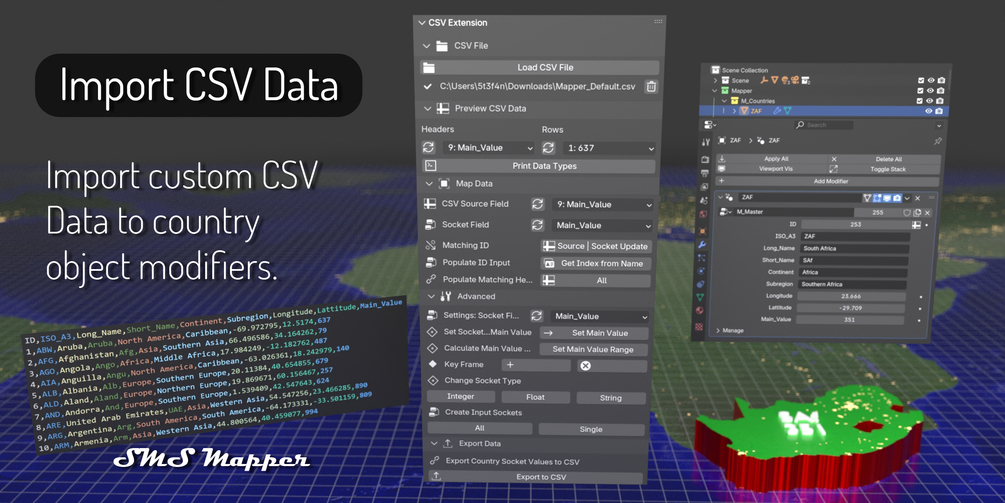Refresh the Rows list icon
Screen dimensions: 1005x503
click(548, 148)
